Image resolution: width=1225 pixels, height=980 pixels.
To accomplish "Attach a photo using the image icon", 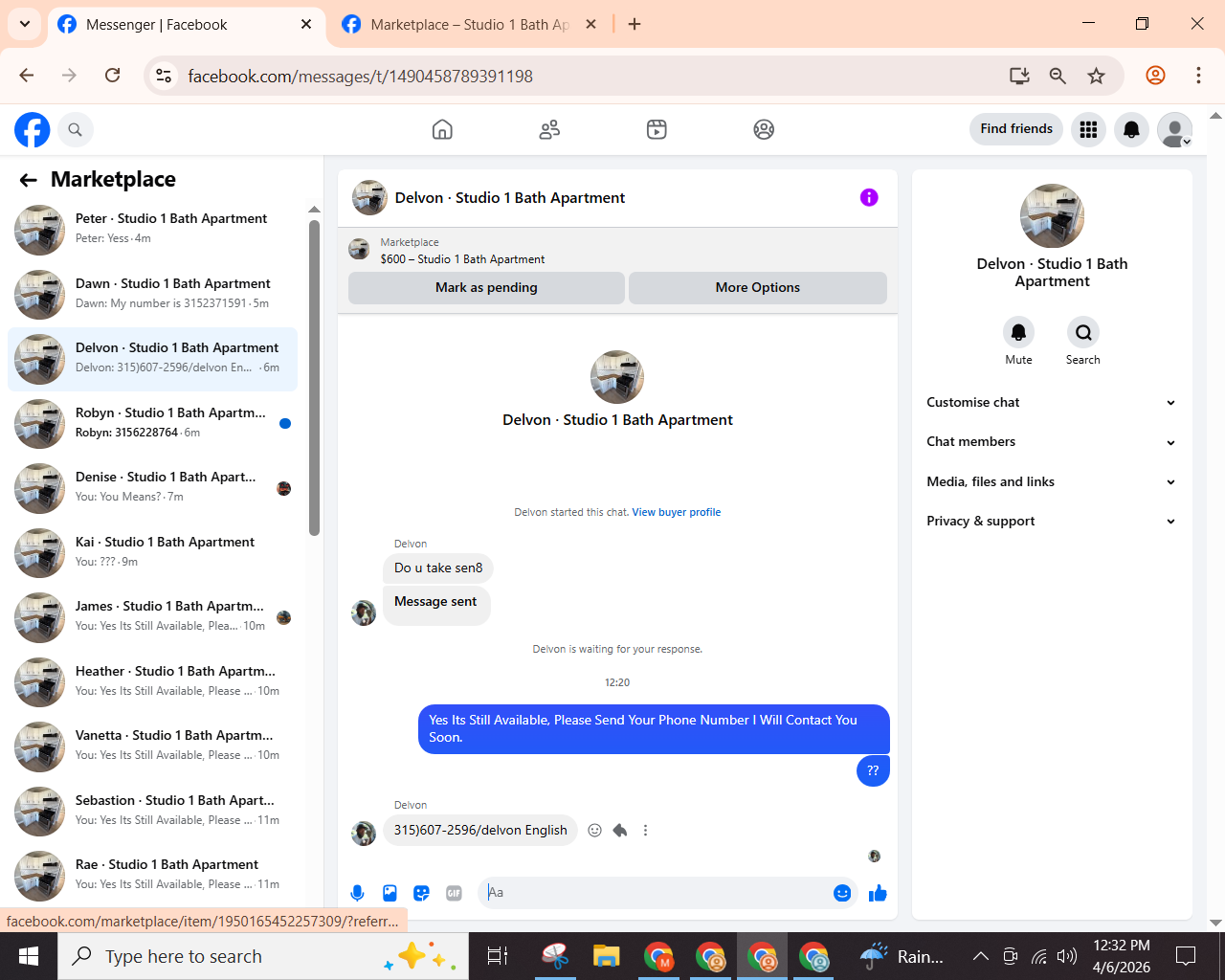I will [390, 893].
